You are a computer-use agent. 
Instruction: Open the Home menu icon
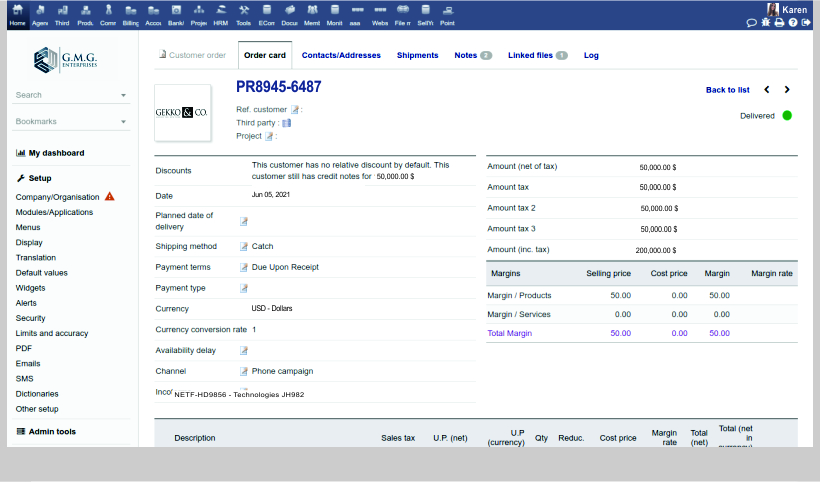pyautogui.click(x=17, y=13)
